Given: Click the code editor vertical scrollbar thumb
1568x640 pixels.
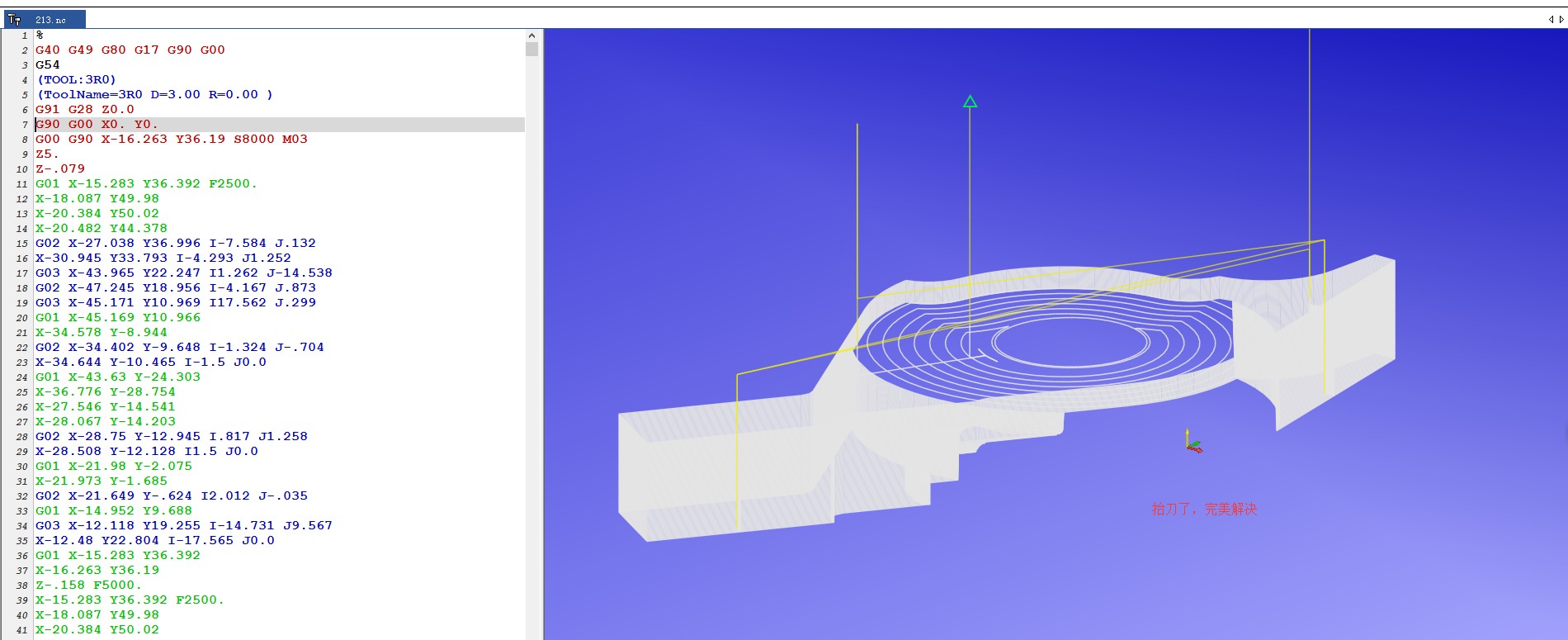Looking at the screenshot, I should (x=531, y=49).
